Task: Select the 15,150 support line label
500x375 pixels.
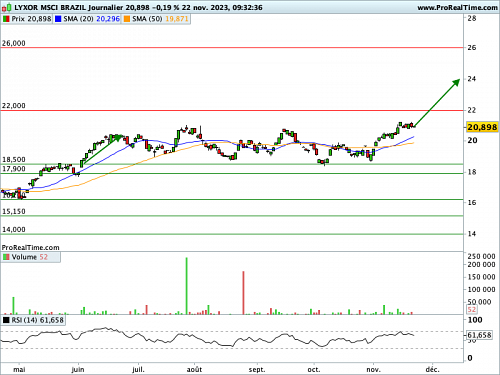Action: click(14, 211)
